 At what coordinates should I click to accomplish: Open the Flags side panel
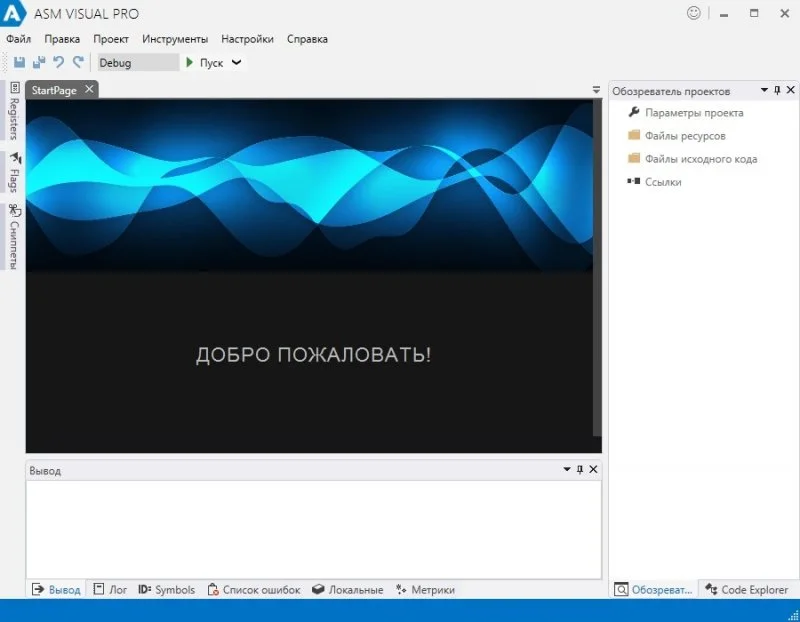(x=15, y=173)
